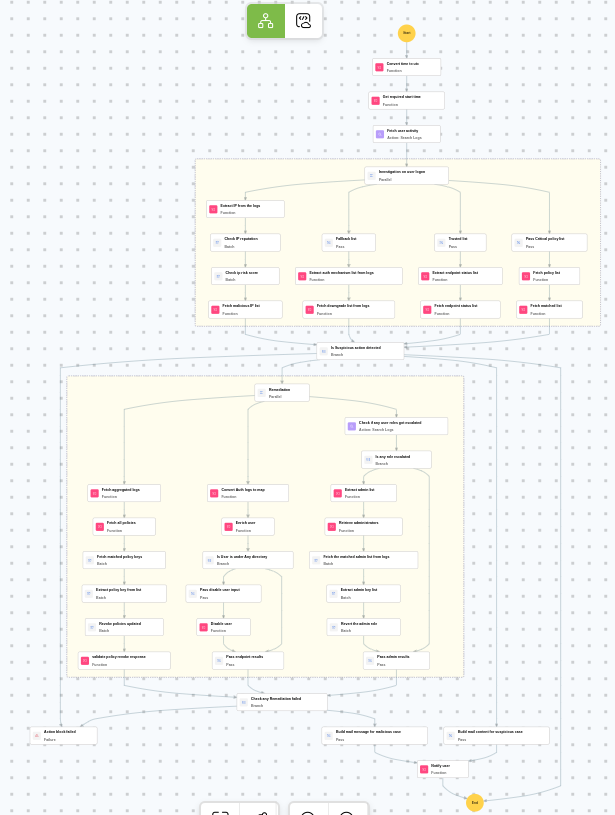Click the Trusted list pass icon
Image resolution: width=615 pixels, height=815 pixels.
click(x=441, y=243)
